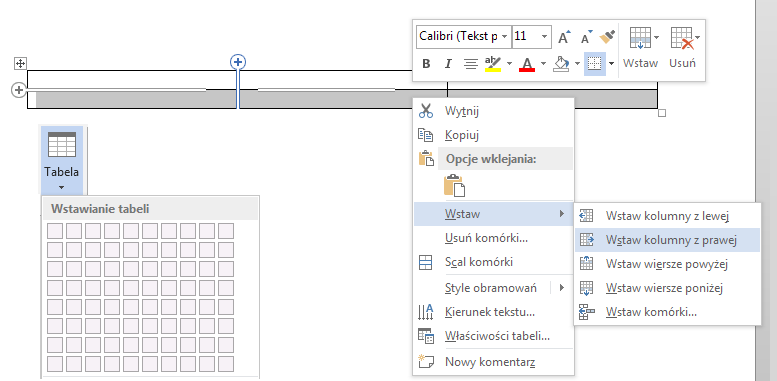Choose Kopiuj from the context menu
Screen dimensions: 777x381
(494, 135)
